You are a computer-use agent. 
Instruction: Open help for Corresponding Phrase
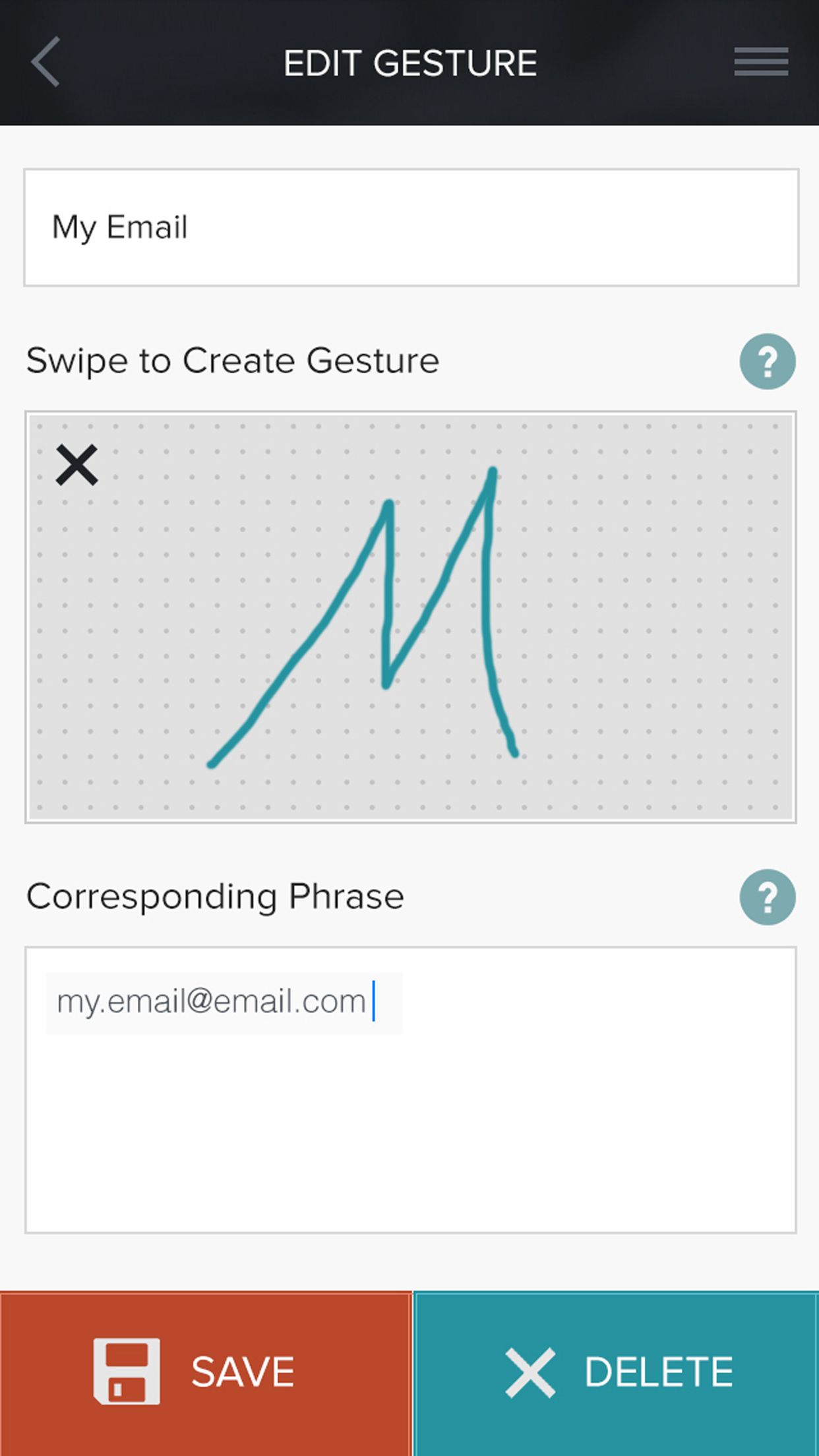coord(767,897)
